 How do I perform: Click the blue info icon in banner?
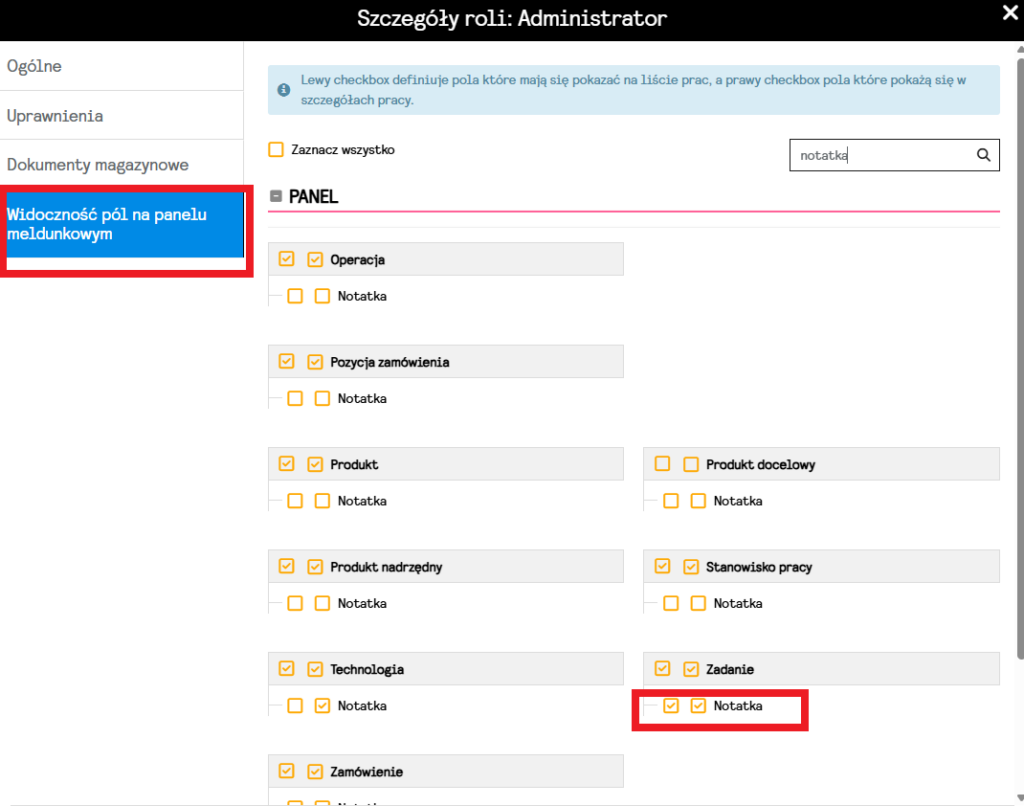tap(283, 90)
